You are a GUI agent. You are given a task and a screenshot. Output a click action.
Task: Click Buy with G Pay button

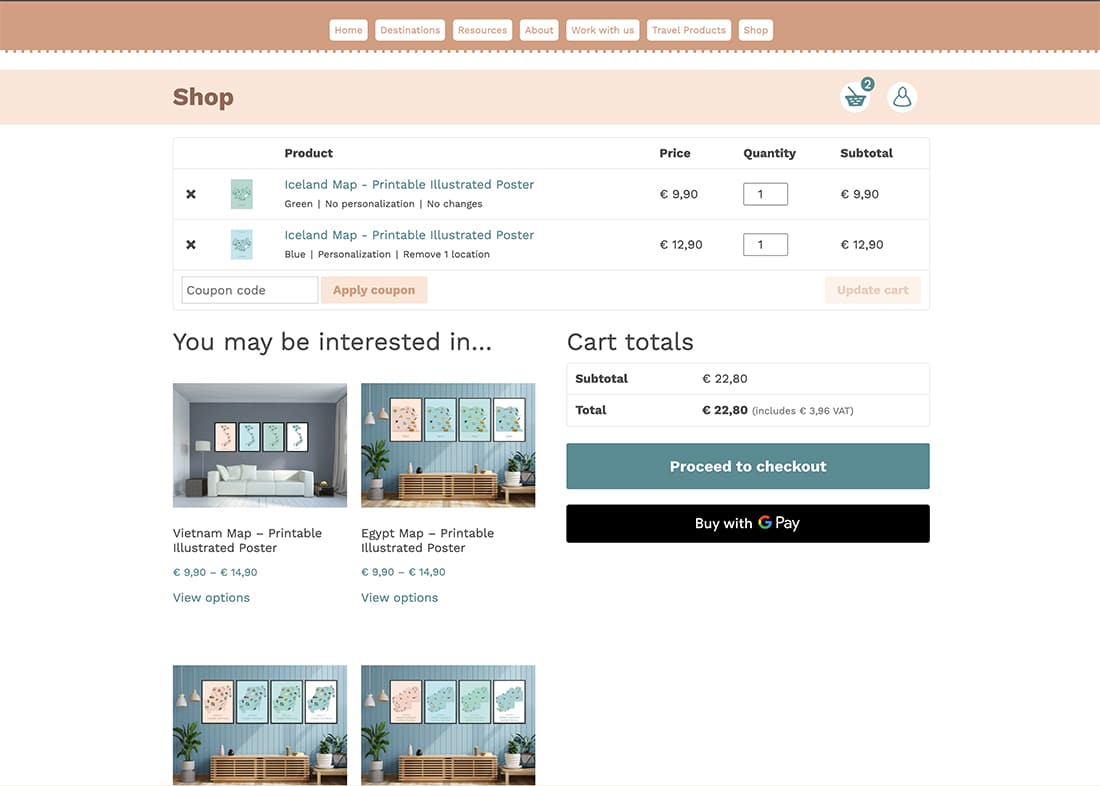(x=748, y=524)
